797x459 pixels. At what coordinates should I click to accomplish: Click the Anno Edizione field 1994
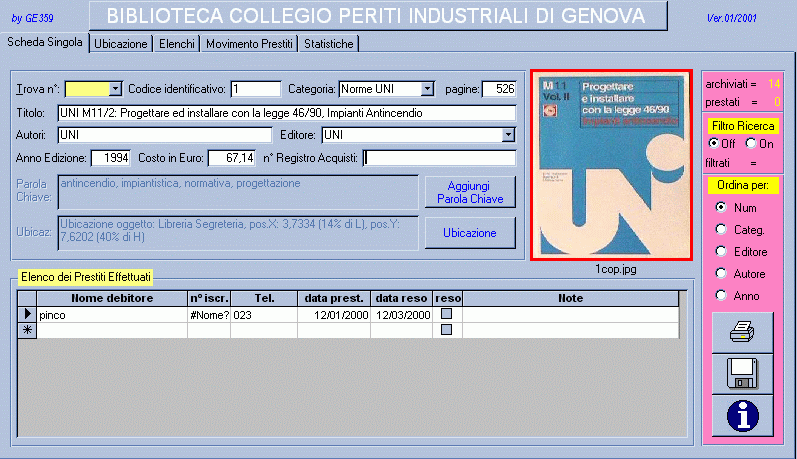point(111,158)
